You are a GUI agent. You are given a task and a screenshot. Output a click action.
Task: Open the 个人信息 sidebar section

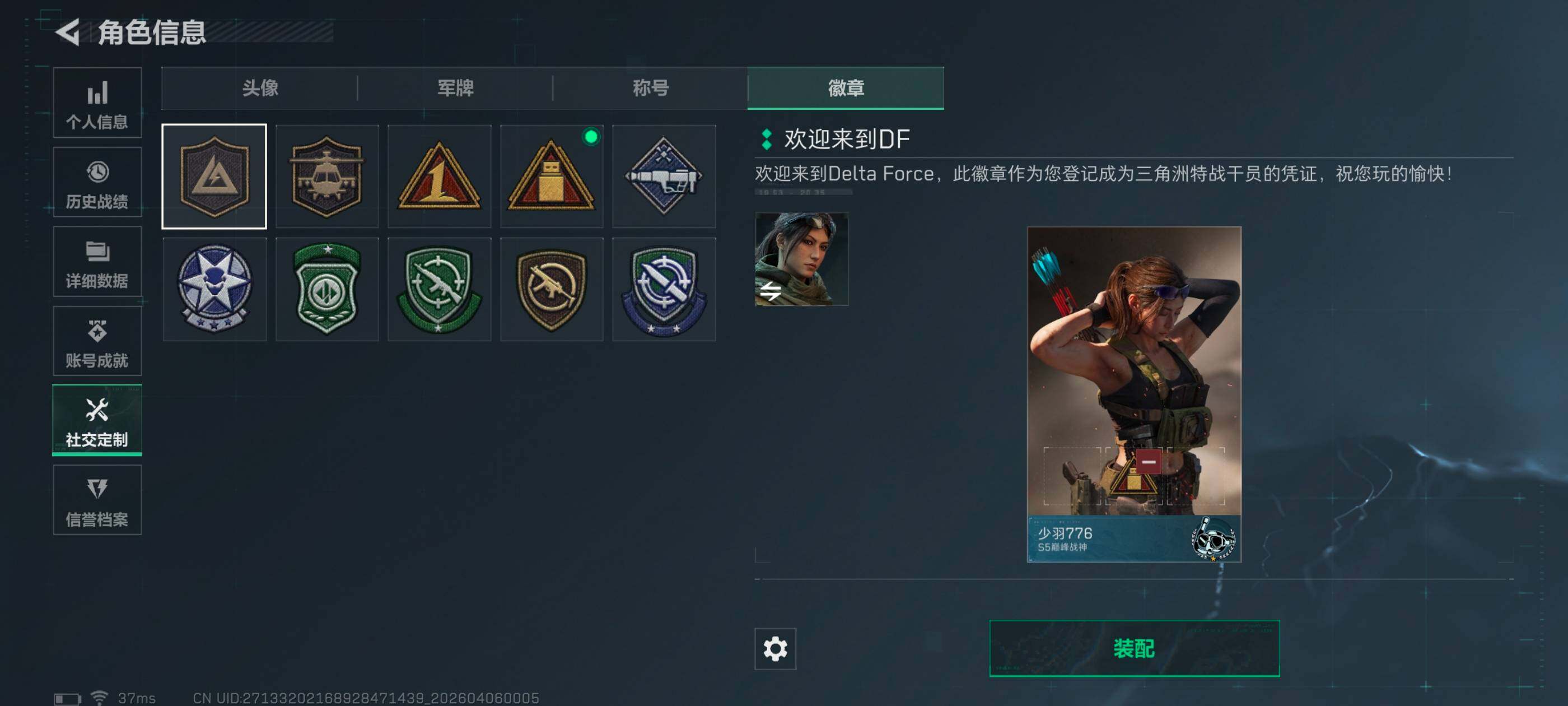(97, 103)
